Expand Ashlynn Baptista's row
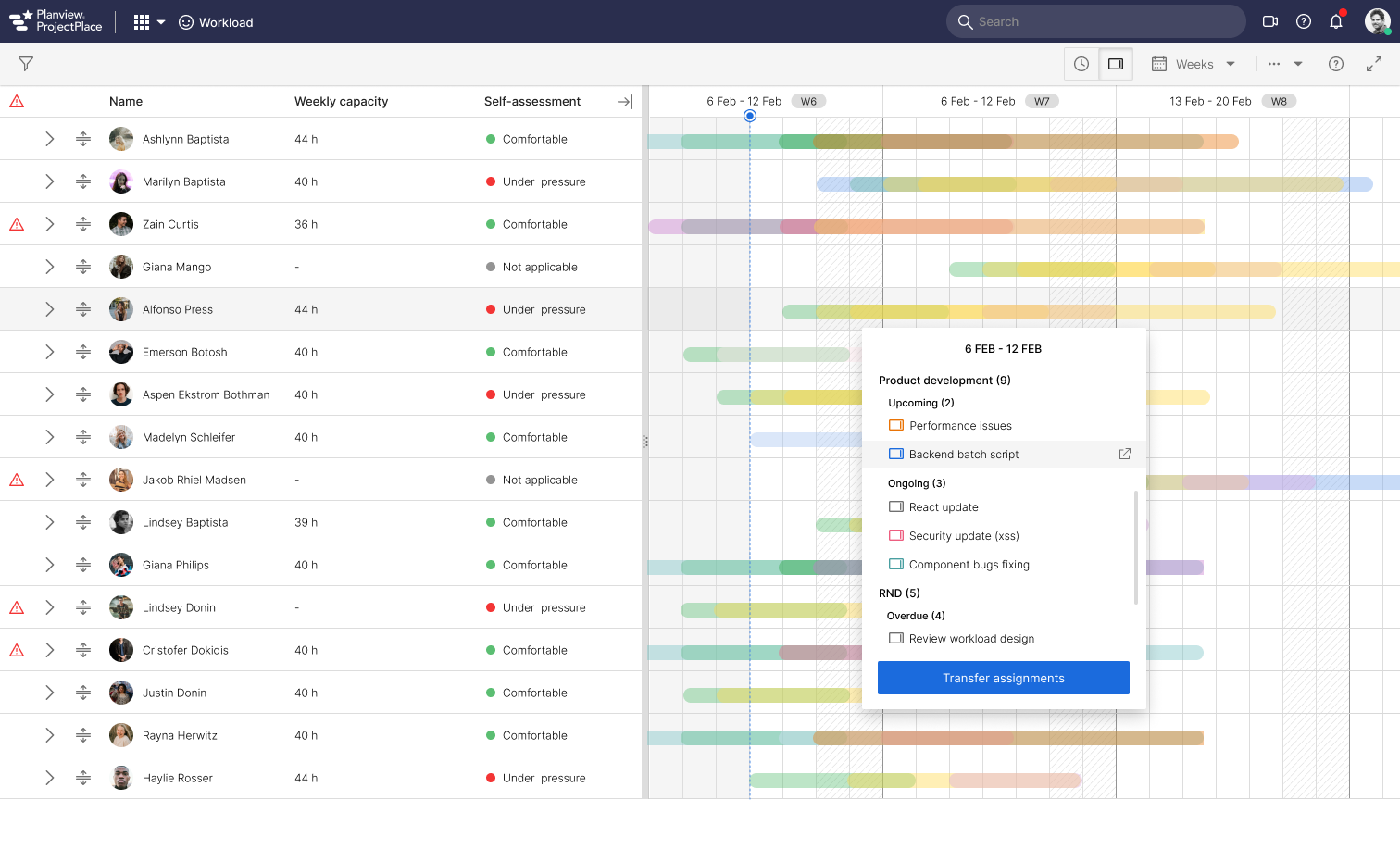Screen dimensions: 1400x862 pos(50,139)
